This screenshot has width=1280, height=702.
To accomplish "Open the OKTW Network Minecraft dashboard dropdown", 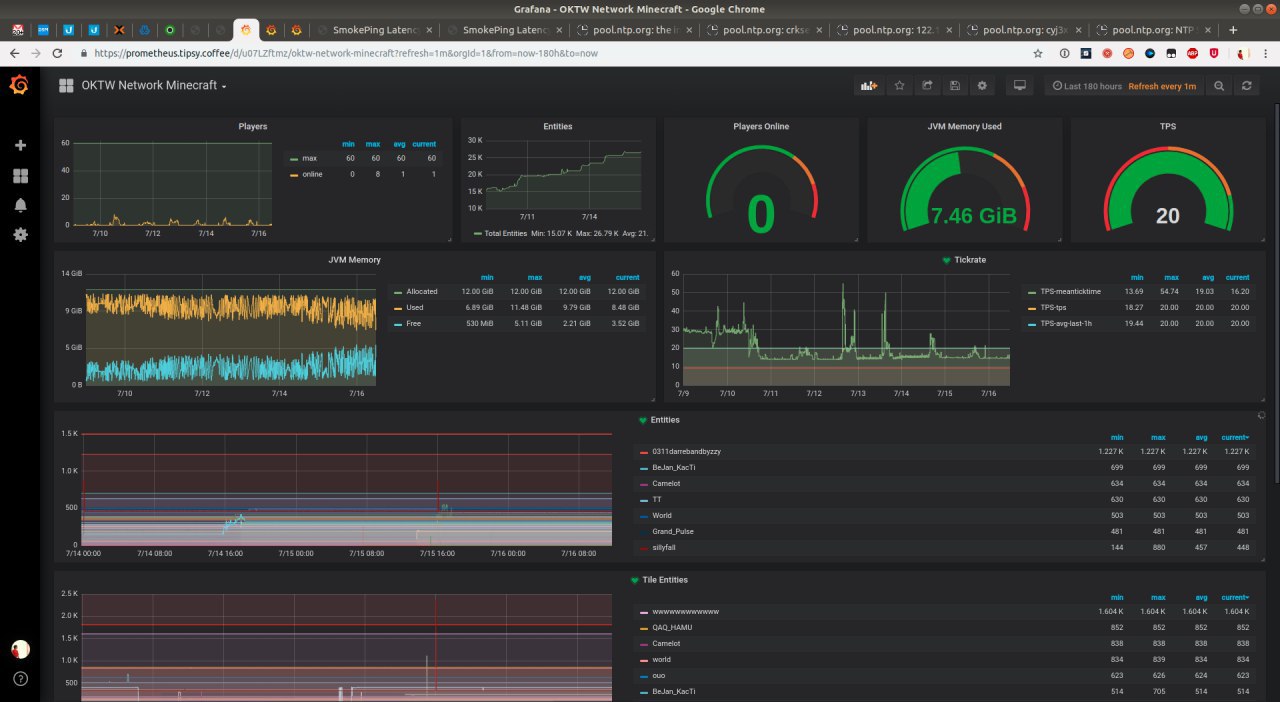I will 153,86.
